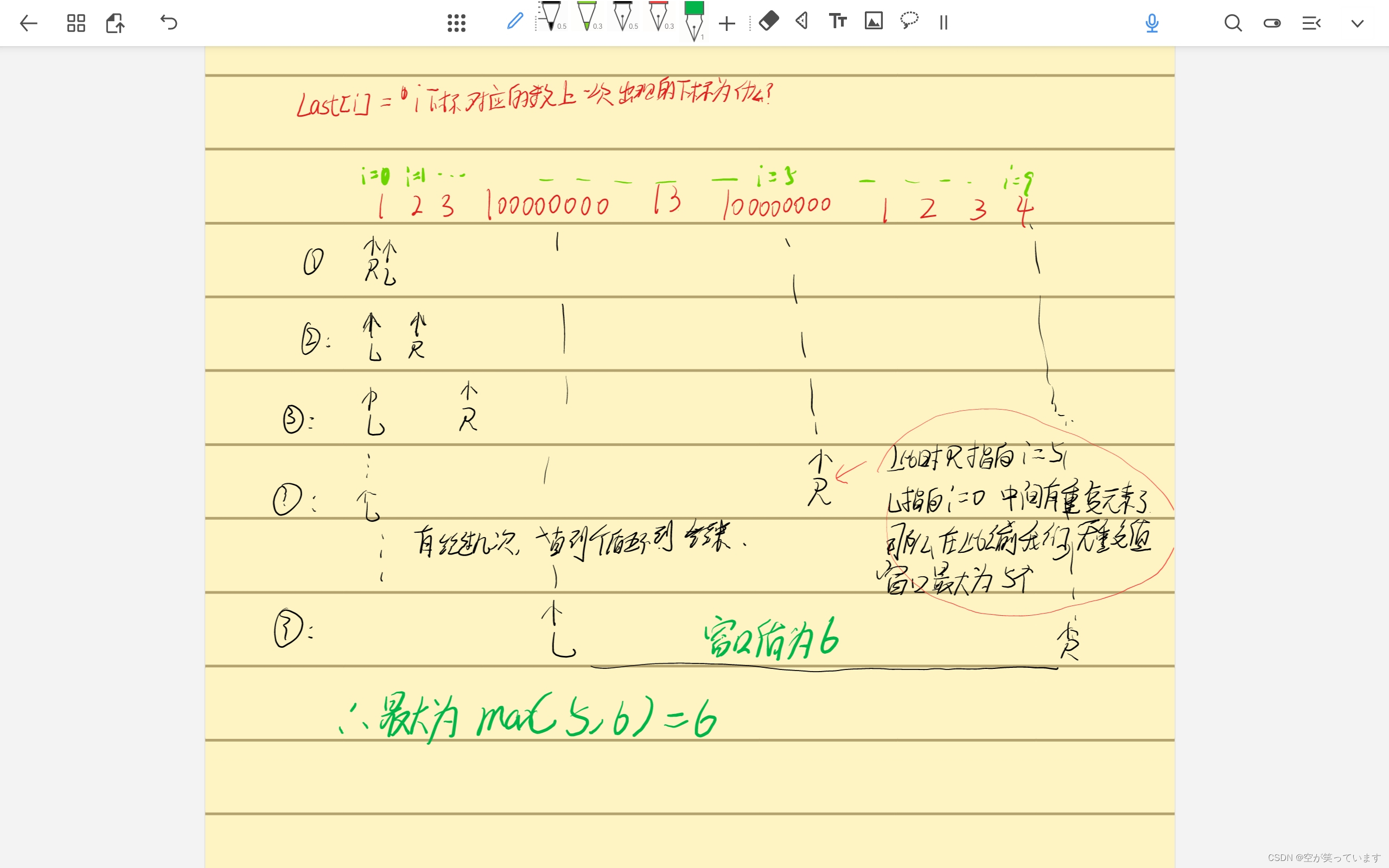The image size is (1389, 868).
Task: Select the triangle ruler tool
Action: [x=802, y=21]
